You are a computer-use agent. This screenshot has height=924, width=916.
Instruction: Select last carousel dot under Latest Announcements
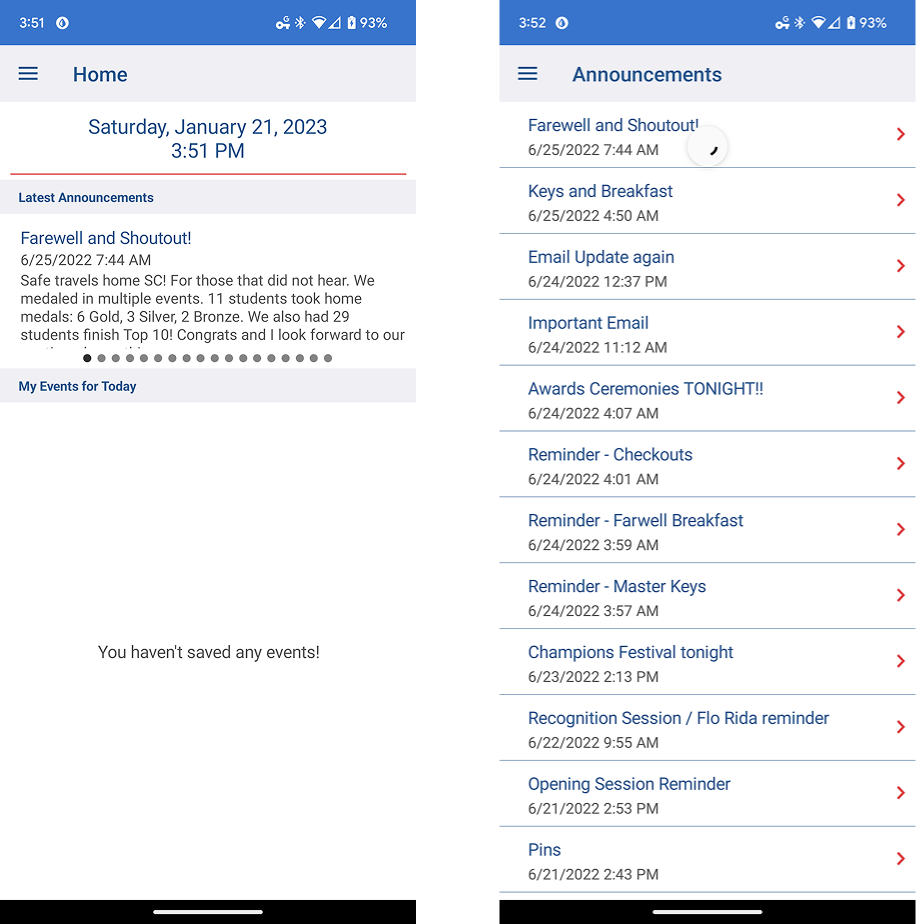click(328, 358)
